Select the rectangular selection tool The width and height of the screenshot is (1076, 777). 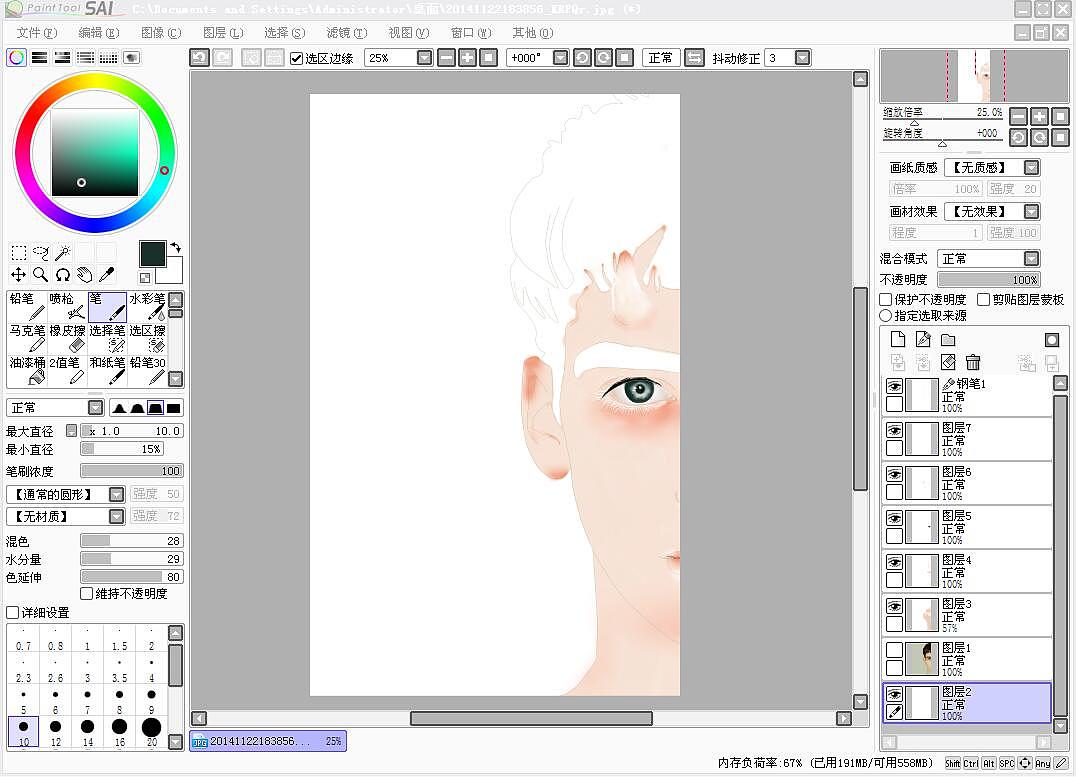coord(19,253)
